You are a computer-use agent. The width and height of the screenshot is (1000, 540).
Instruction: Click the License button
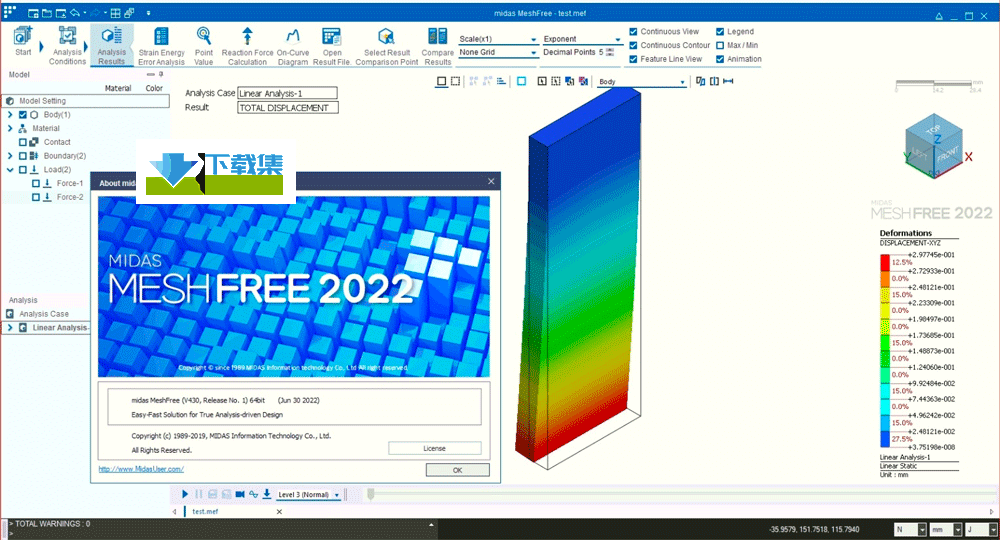[x=434, y=448]
